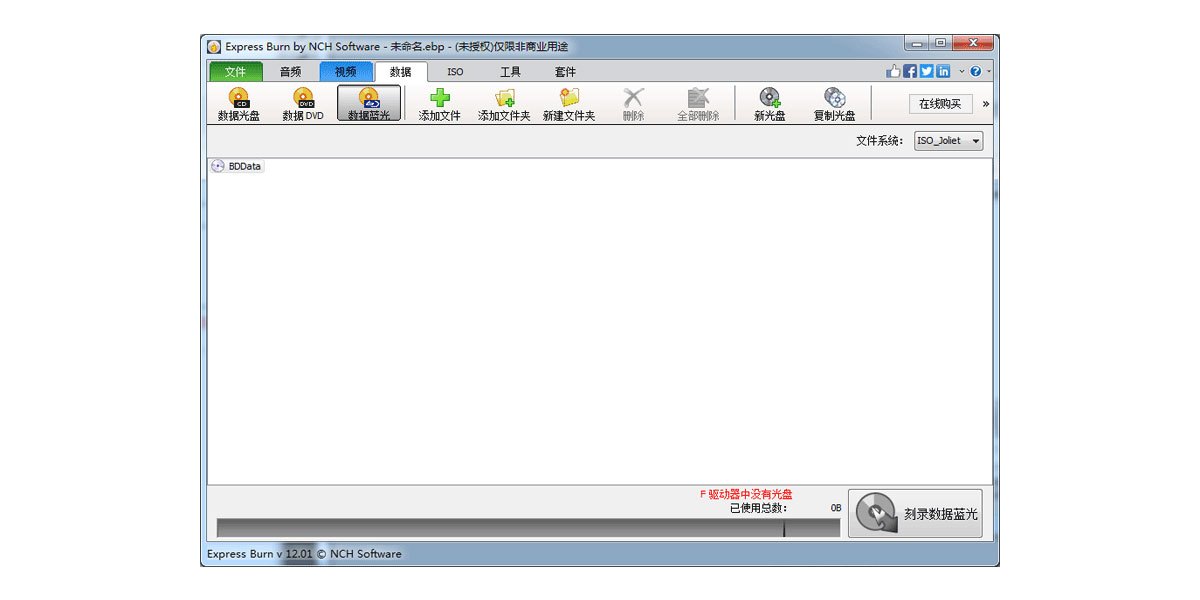
Task: Start a new disc with 新光盘 icon
Action: click(769, 104)
